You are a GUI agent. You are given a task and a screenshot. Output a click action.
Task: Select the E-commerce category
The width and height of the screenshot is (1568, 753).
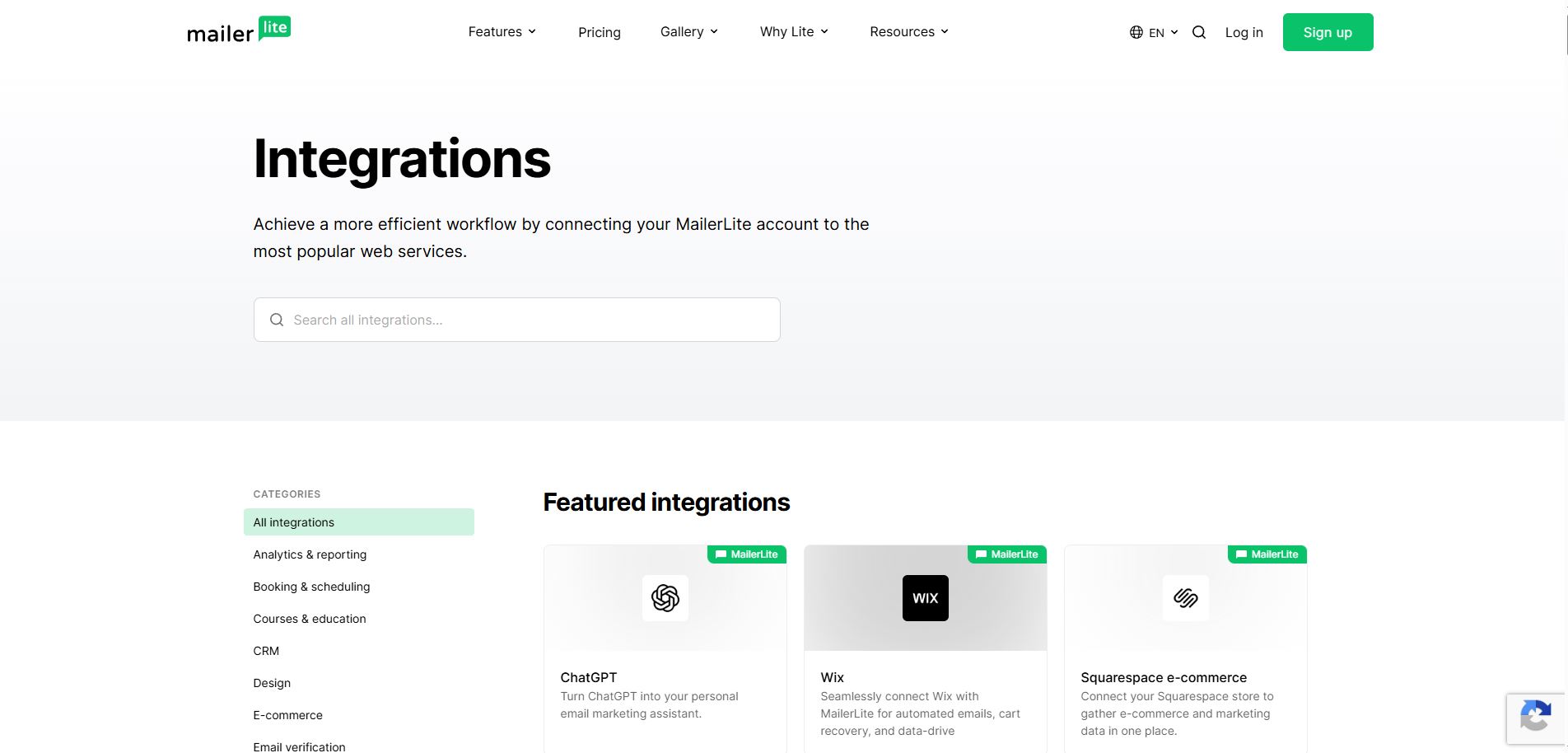(x=287, y=715)
